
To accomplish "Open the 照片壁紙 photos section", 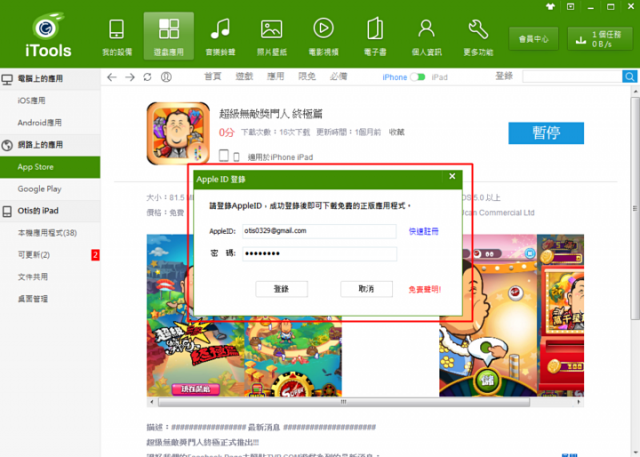I will pyautogui.click(x=272, y=37).
